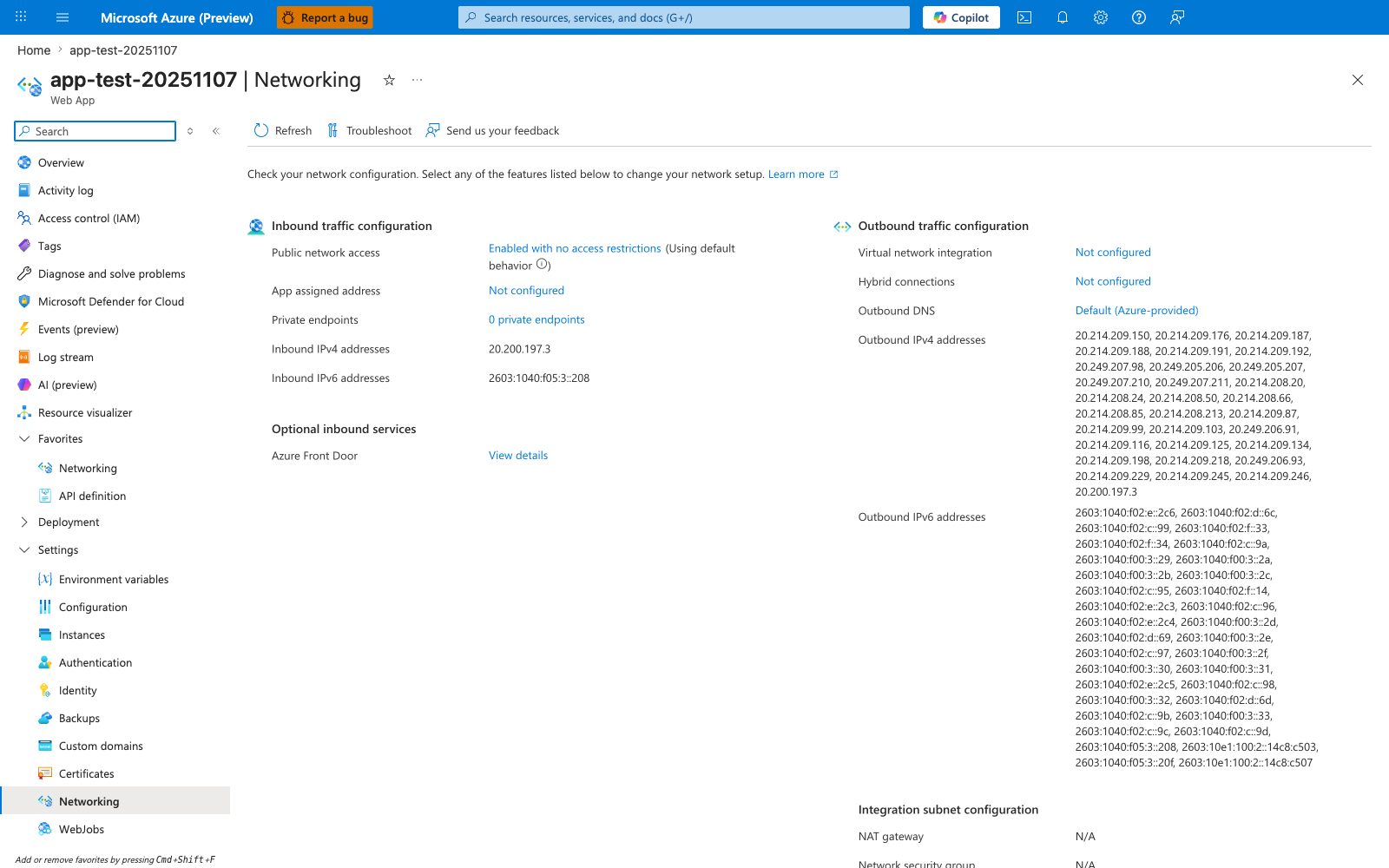1389x868 pixels.
Task: Toggle the sidebar expand/collapse all arrows
Action: click(190, 131)
